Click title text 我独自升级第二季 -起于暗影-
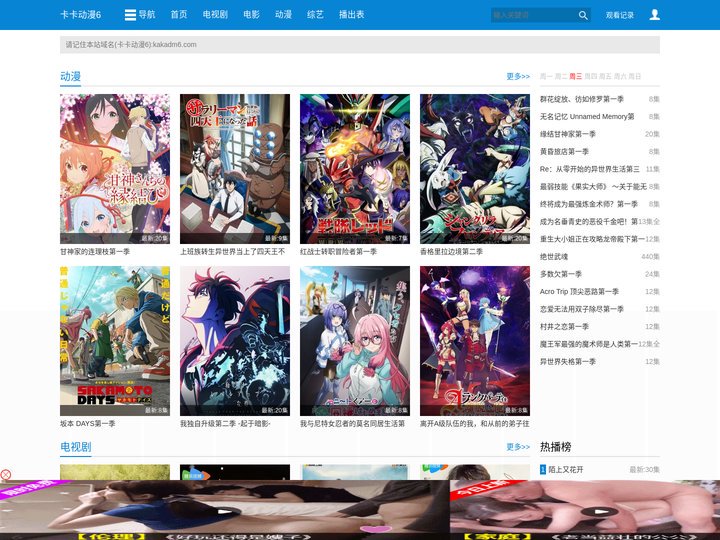This screenshot has width=720, height=540. coord(225,423)
